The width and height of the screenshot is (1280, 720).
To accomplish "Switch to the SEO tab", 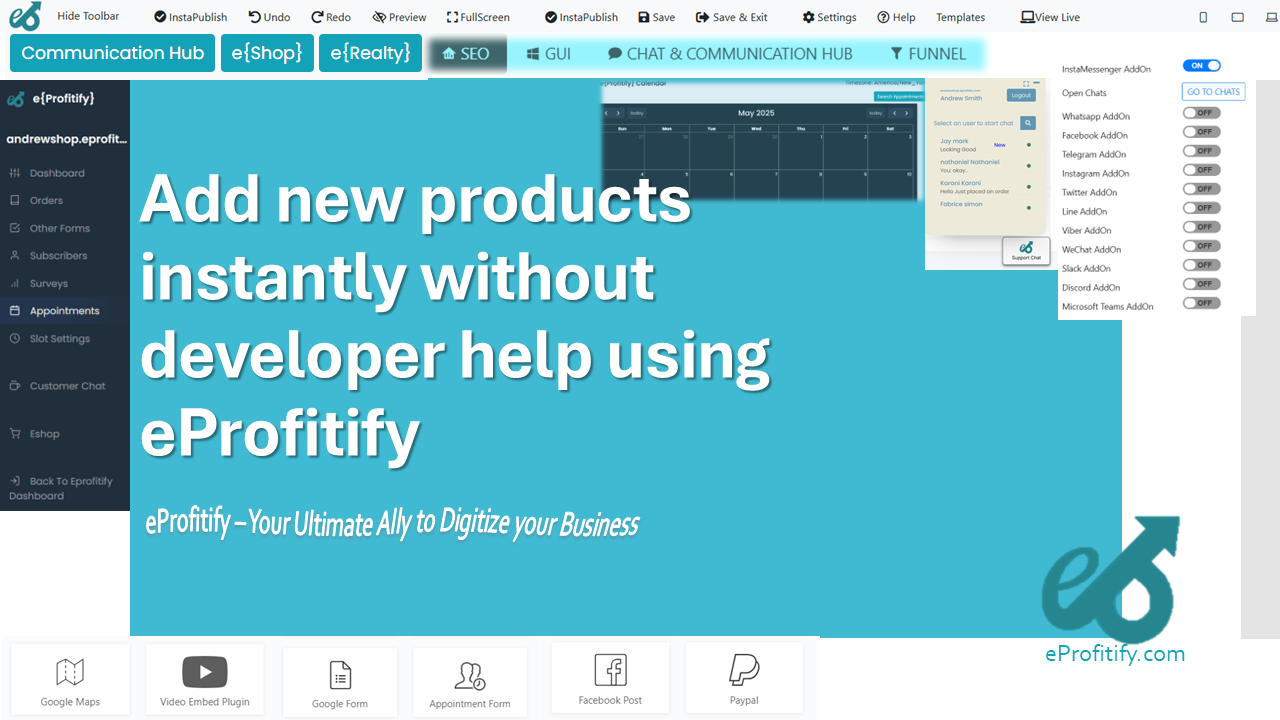I will click(466, 54).
